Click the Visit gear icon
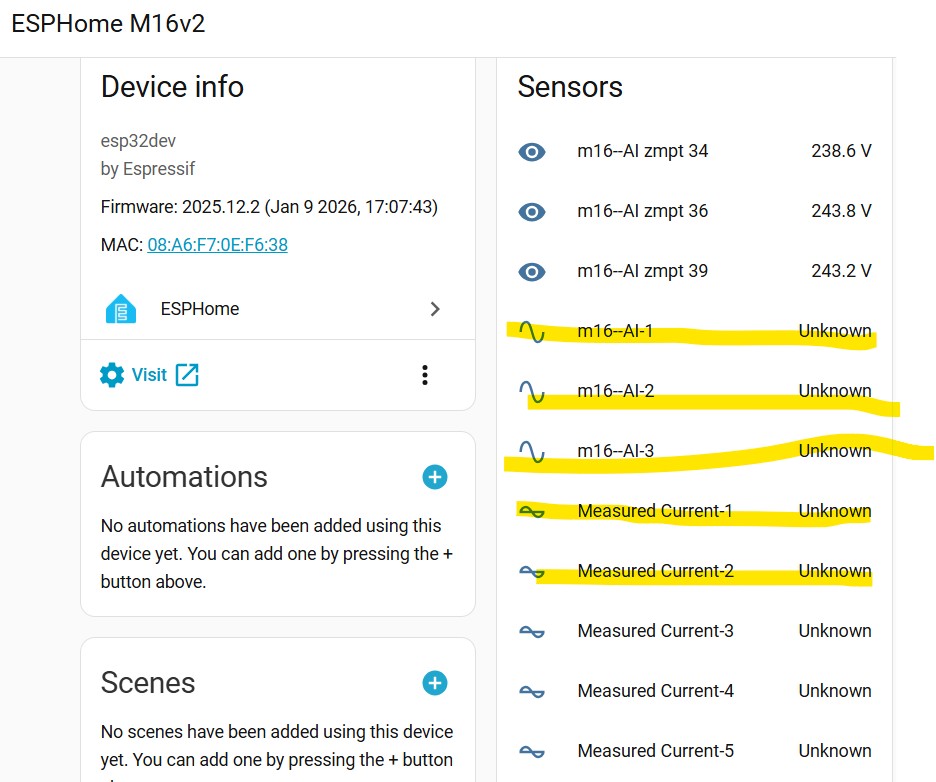 coord(112,375)
